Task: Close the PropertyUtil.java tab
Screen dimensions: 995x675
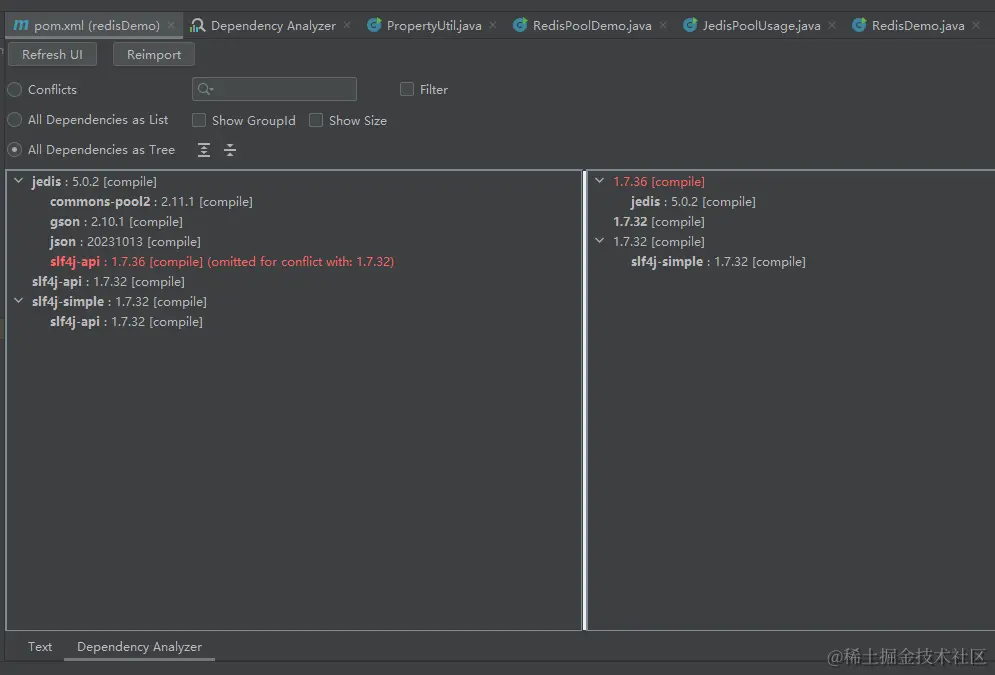Action: 493,25
